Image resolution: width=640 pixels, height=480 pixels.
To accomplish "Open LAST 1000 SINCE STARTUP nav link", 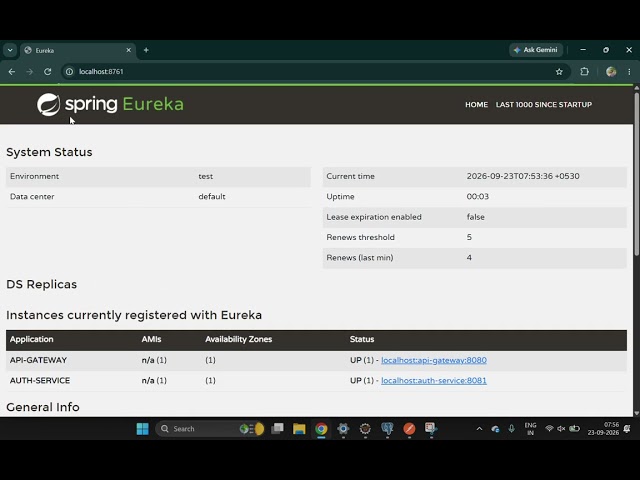I will click(x=544, y=104).
